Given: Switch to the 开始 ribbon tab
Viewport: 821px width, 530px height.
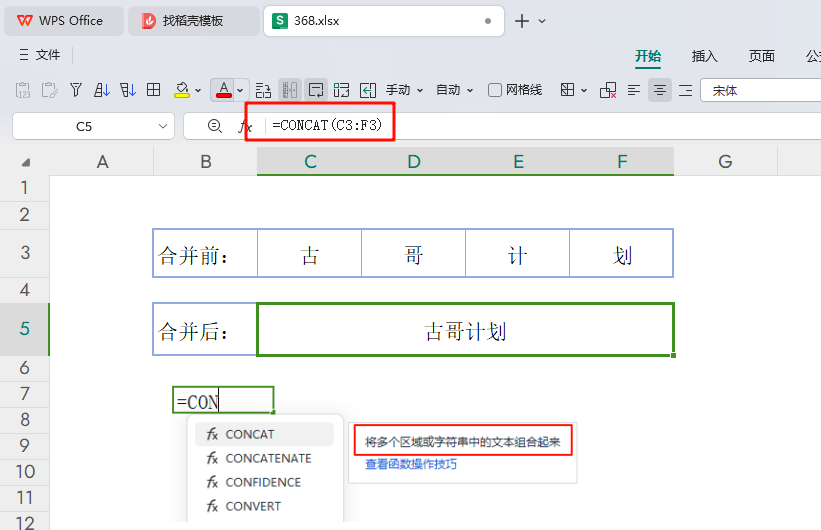Looking at the screenshot, I should [x=648, y=56].
